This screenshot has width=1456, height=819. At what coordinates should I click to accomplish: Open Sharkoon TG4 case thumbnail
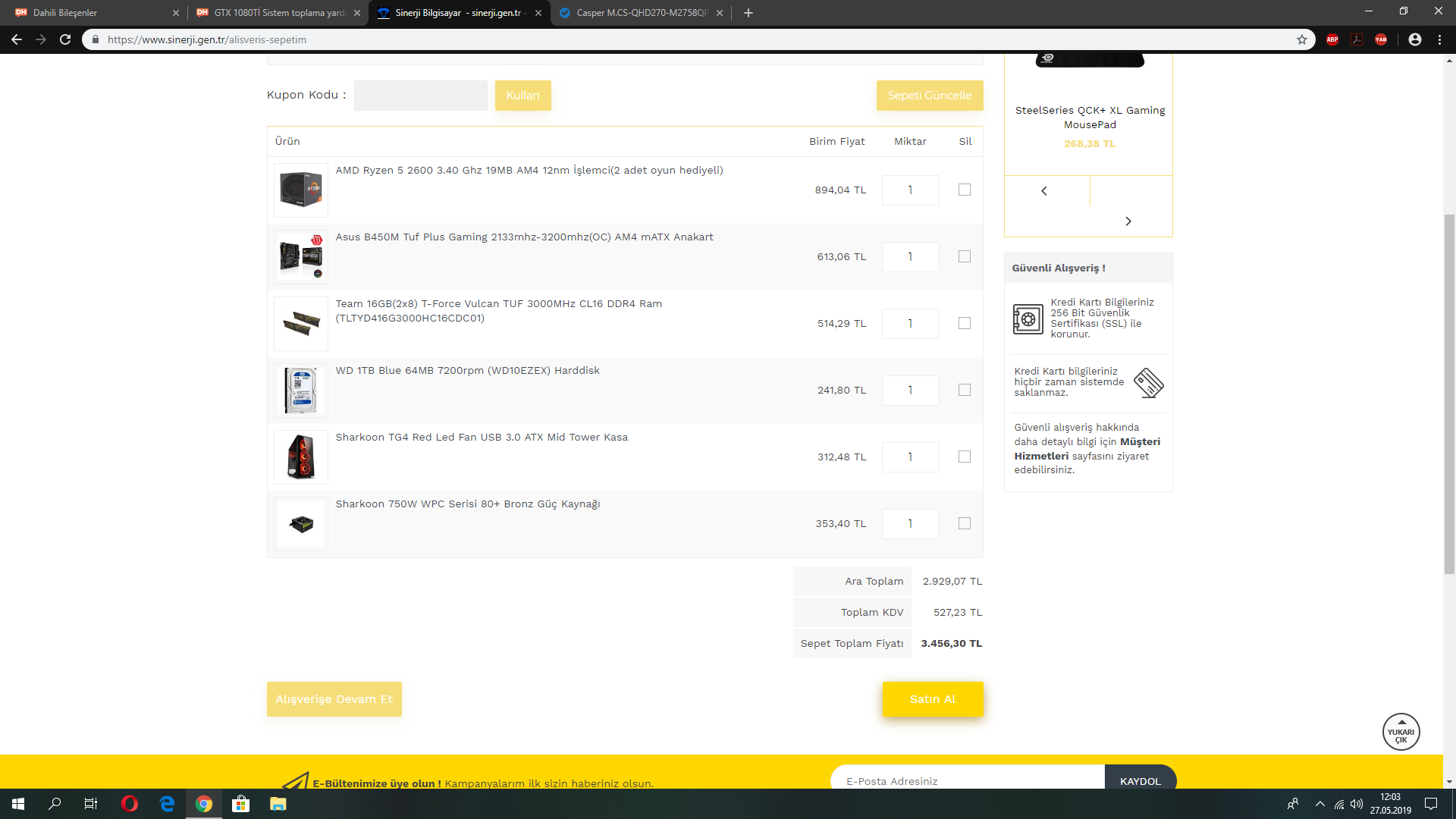[301, 457]
